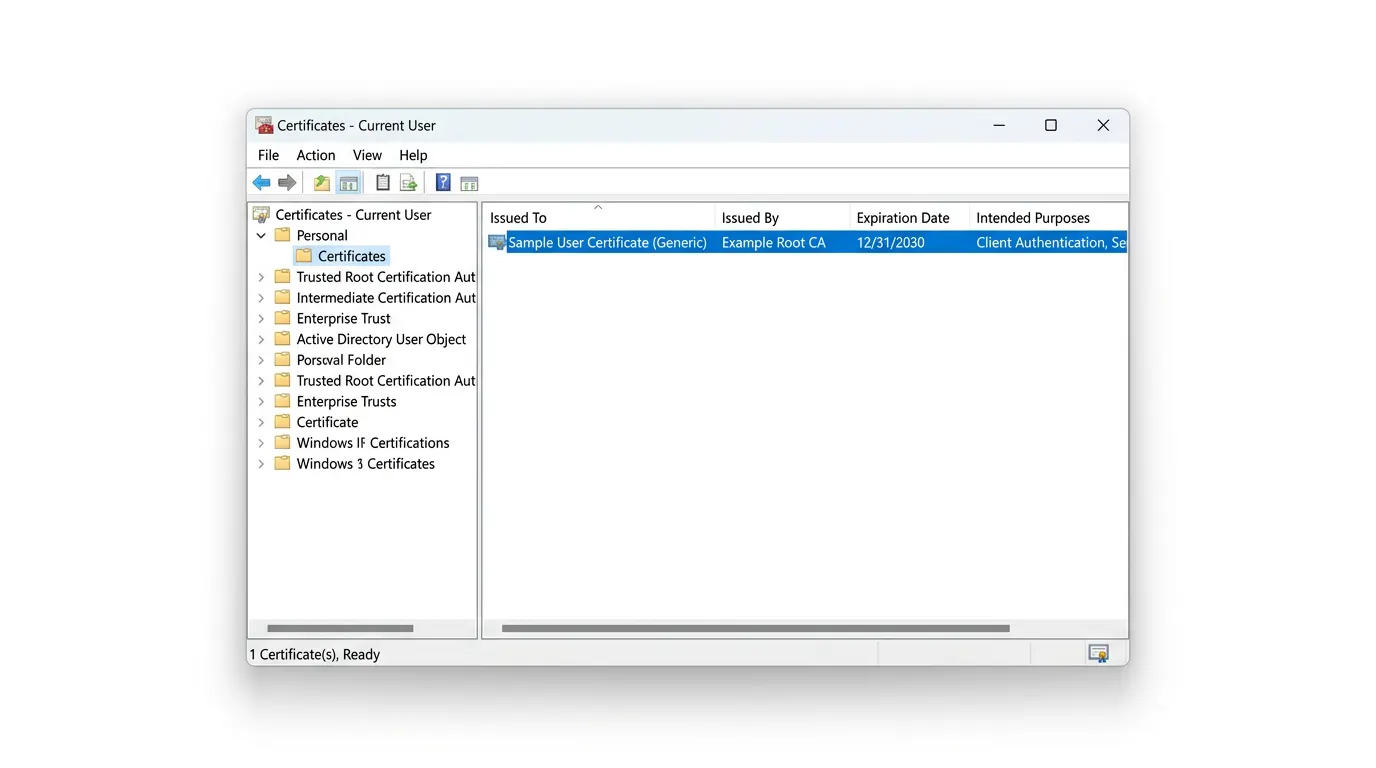Click the gray forward arrow toolbar button
Screen dimensions: 1376x768
[287, 183]
